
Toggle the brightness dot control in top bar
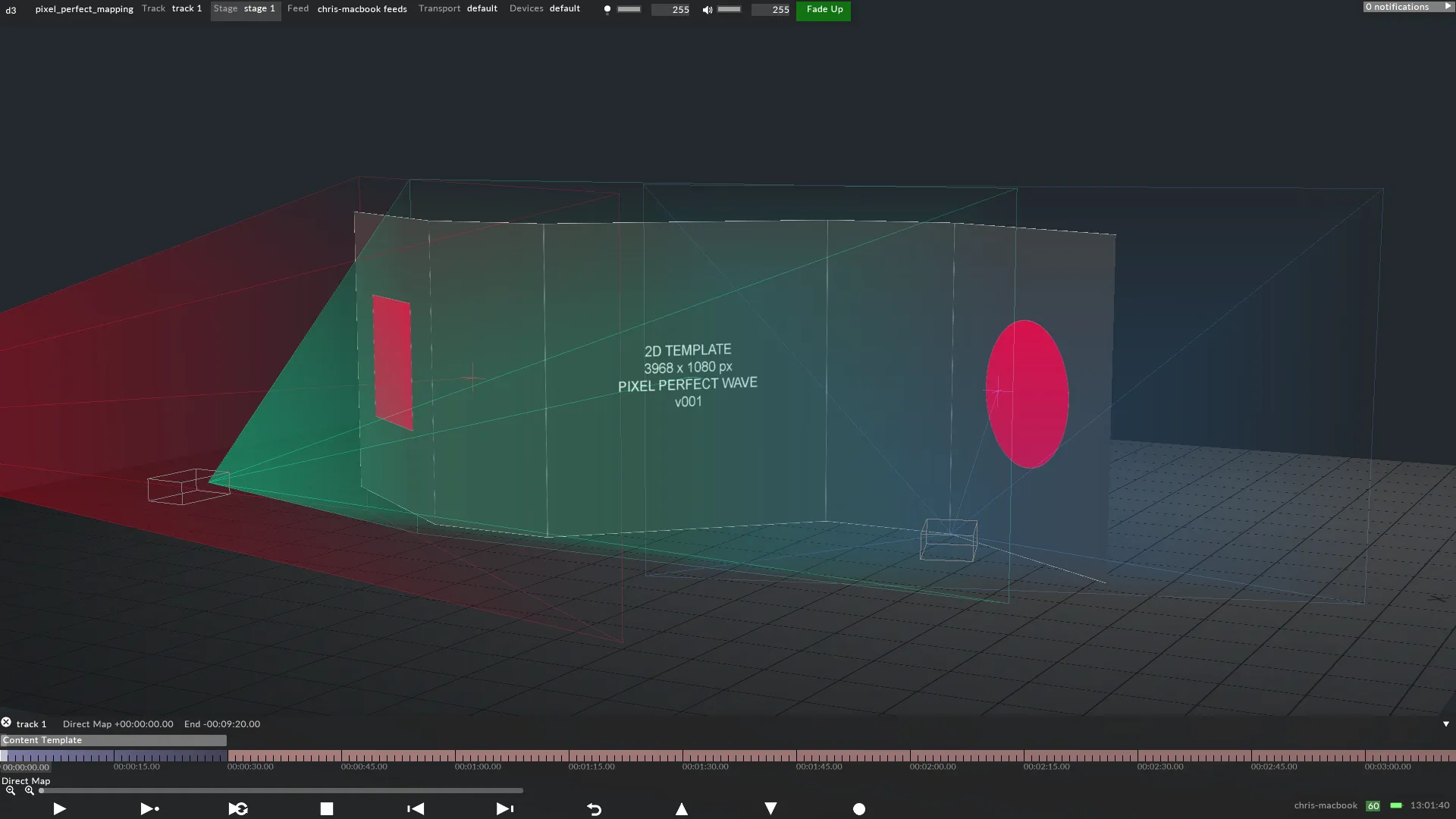pos(607,9)
